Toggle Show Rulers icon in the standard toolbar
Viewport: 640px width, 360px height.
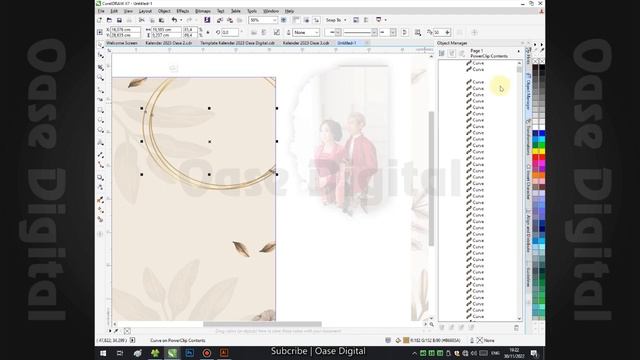tap(297, 20)
